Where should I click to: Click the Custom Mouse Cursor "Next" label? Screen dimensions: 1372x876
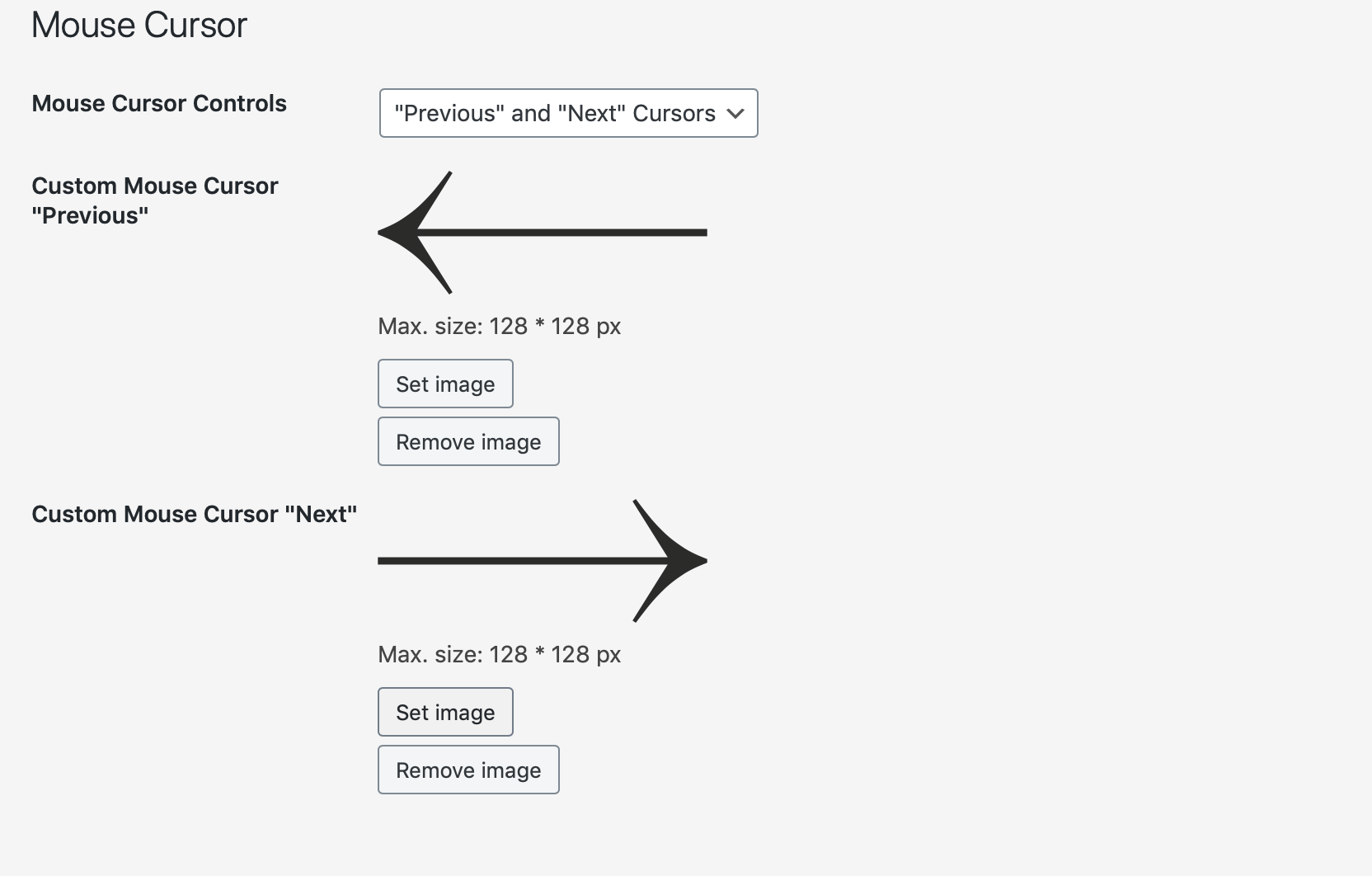pos(194,515)
